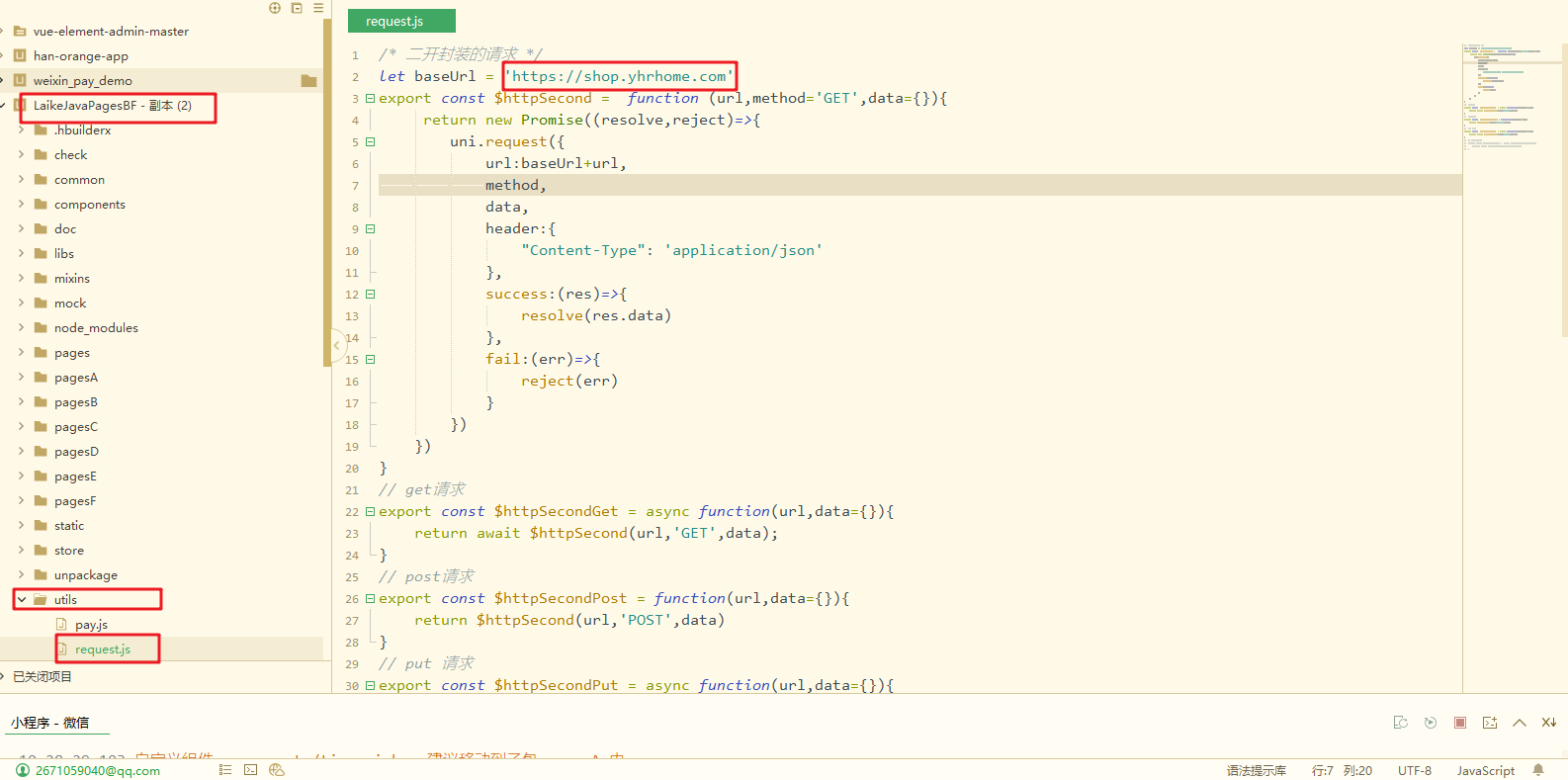Expand the node_modules folder
This screenshot has width=1568, height=780.
pos(22,328)
